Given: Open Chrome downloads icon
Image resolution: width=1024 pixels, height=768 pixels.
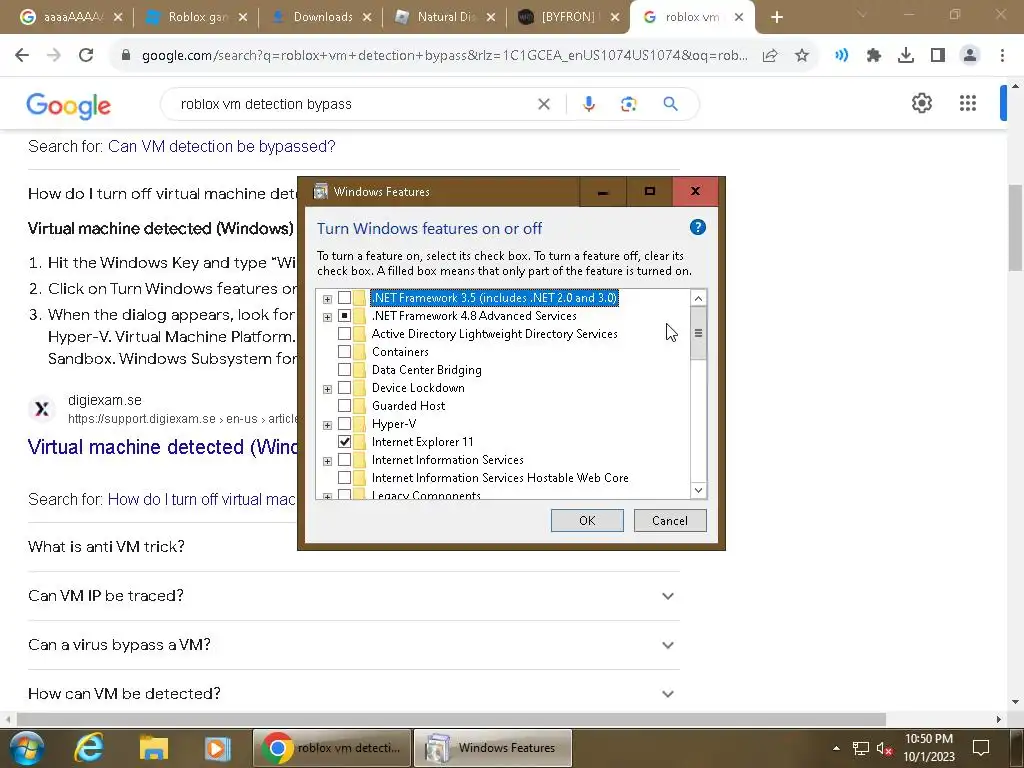Looking at the screenshot, I should 906,56.
